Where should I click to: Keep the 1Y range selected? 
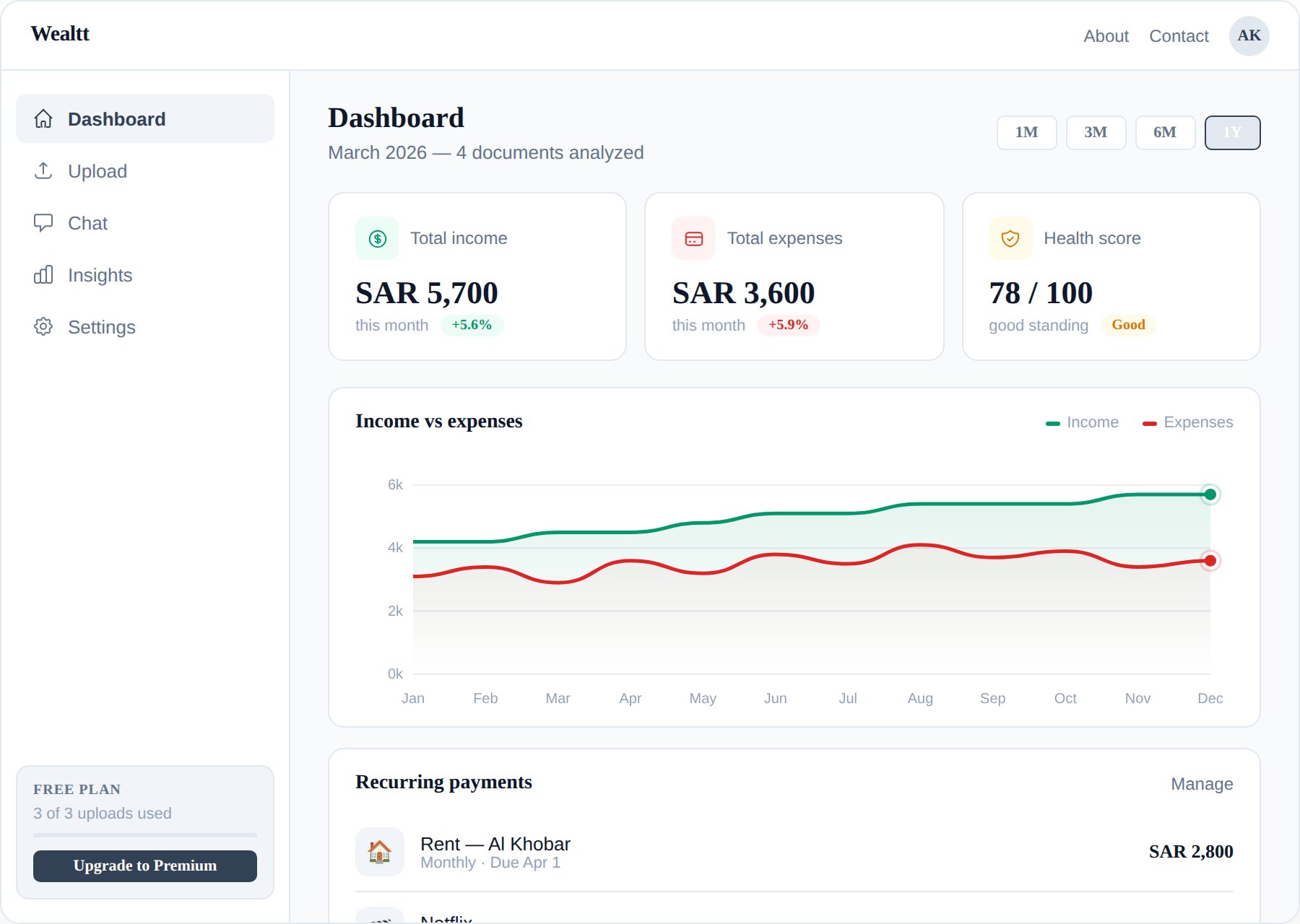click(1232, 132)
